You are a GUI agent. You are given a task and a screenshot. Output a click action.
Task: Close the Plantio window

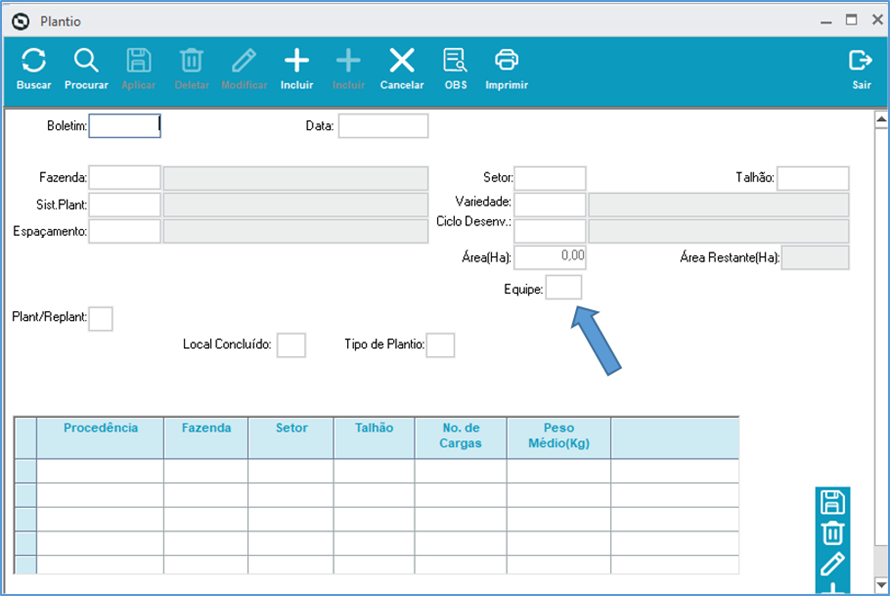pyautogui.click(x=878, y=20)
